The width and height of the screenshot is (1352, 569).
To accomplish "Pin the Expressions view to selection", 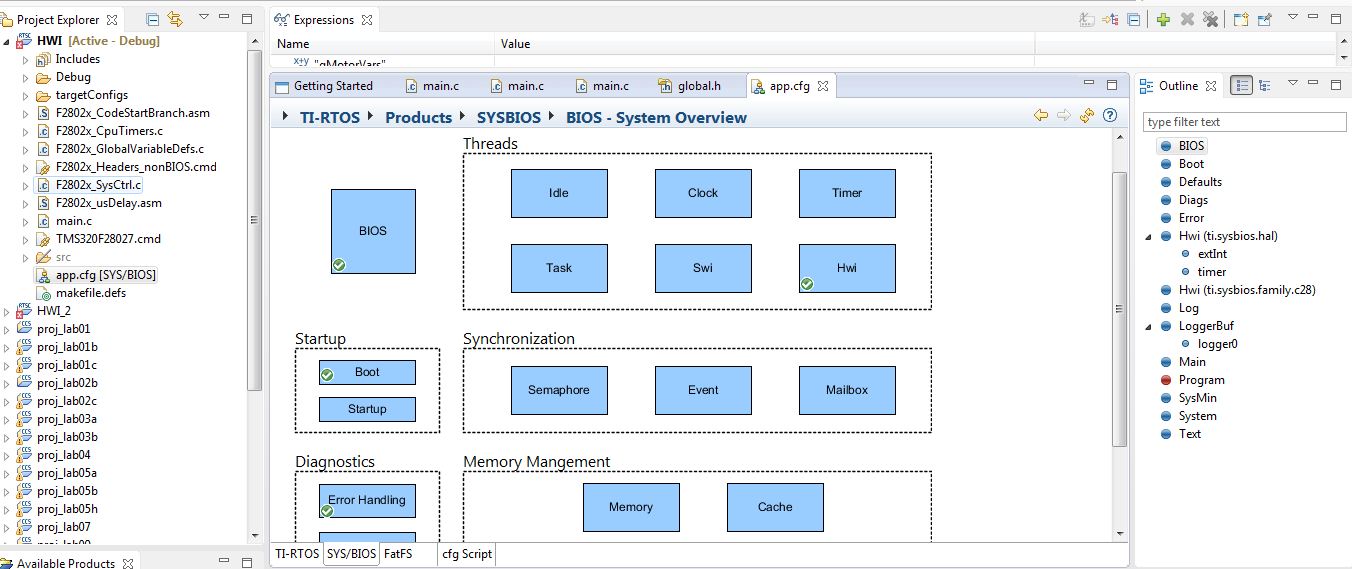I will pyautogui.click(x=1264, y=19).
